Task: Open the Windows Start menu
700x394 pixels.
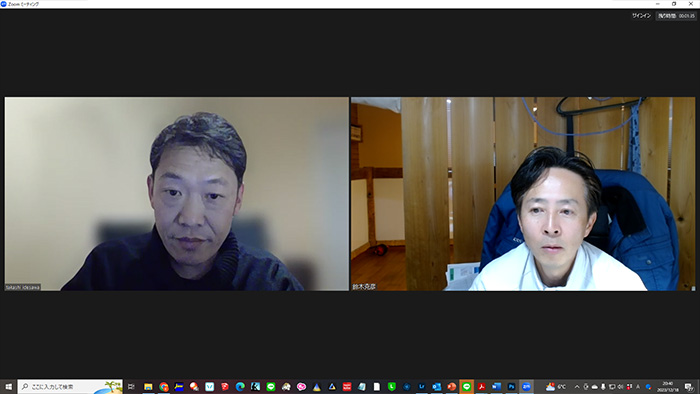Action: click(x=8, y=386)
